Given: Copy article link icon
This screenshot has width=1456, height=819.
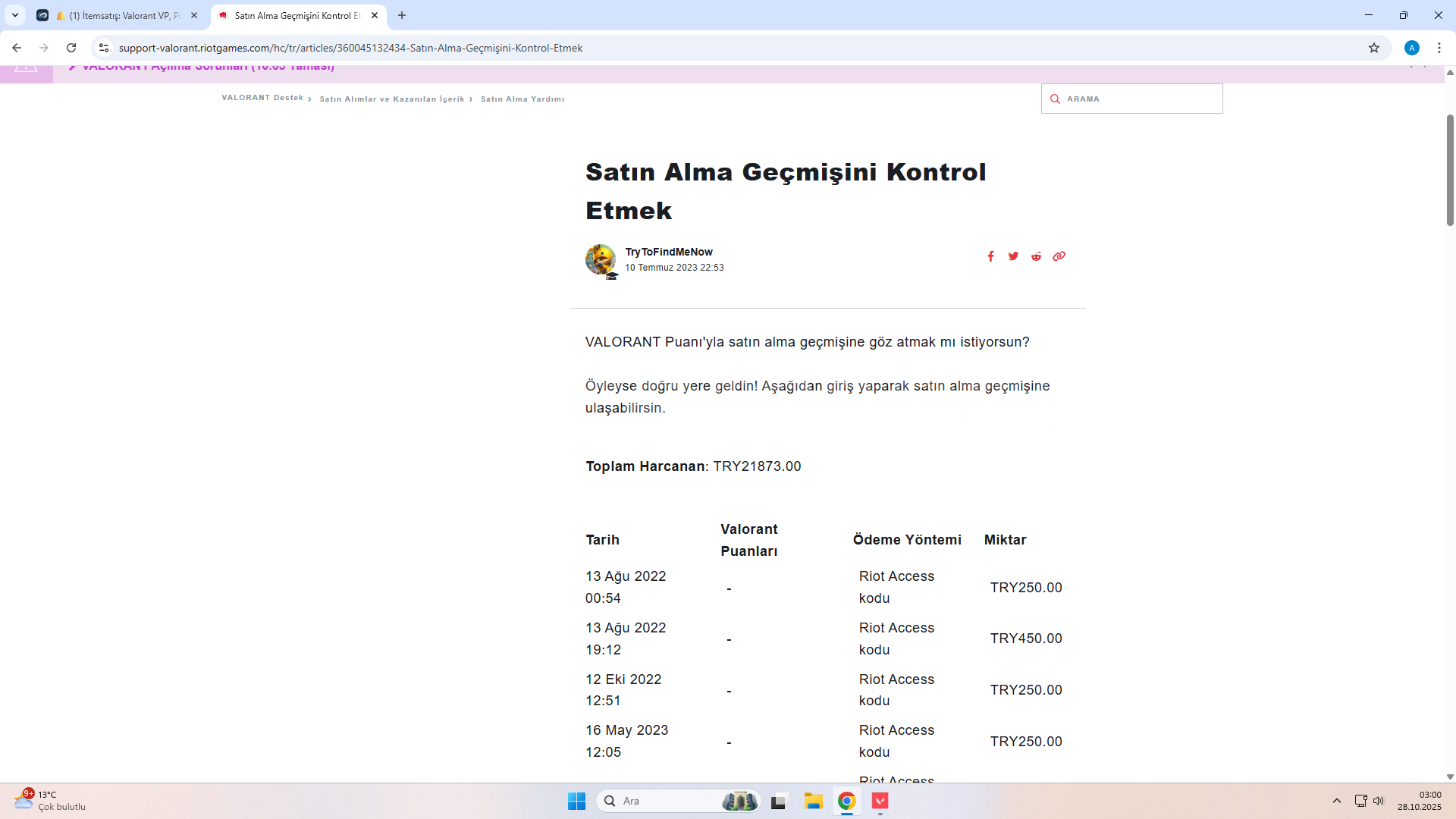Looking at the screenshot, I should (x=1059, y=256).
